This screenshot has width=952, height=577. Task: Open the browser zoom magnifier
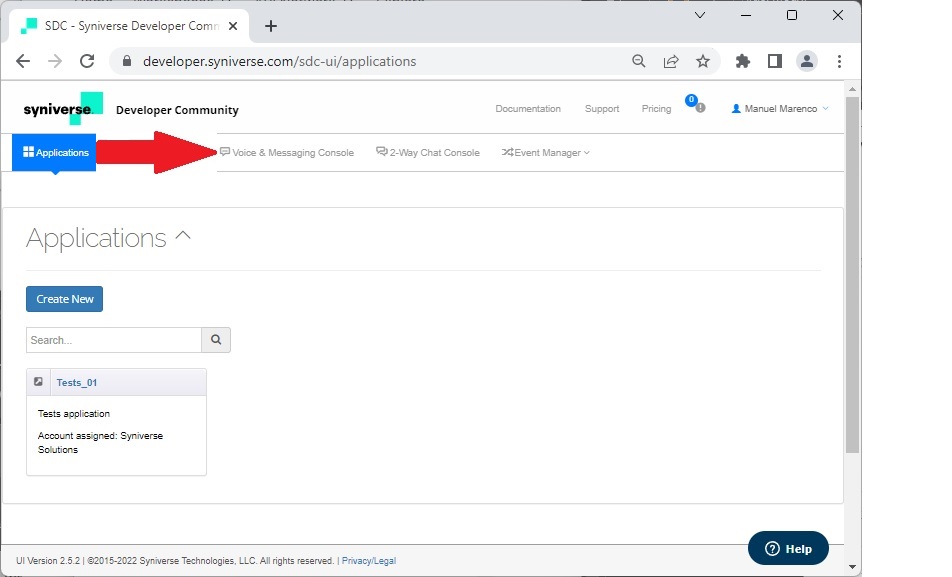[638, 61]
